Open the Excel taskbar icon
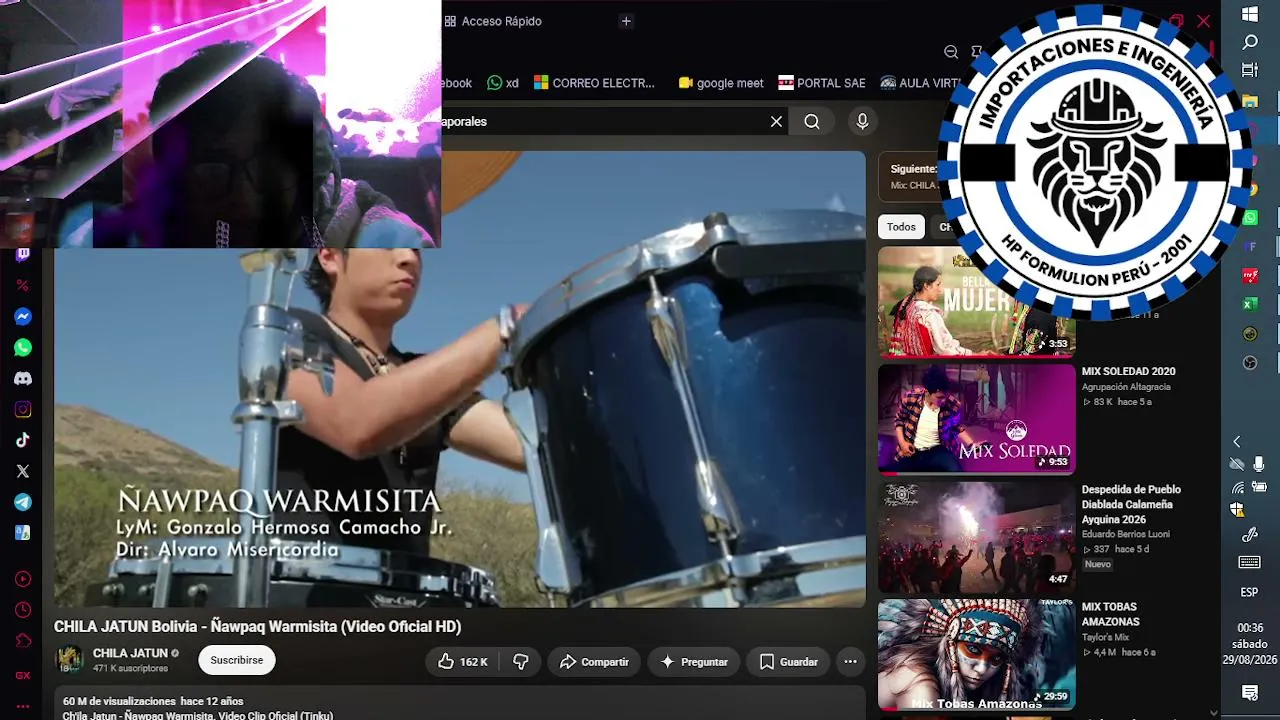Screen dimensions: 1280x720 tap(1250, 304)
